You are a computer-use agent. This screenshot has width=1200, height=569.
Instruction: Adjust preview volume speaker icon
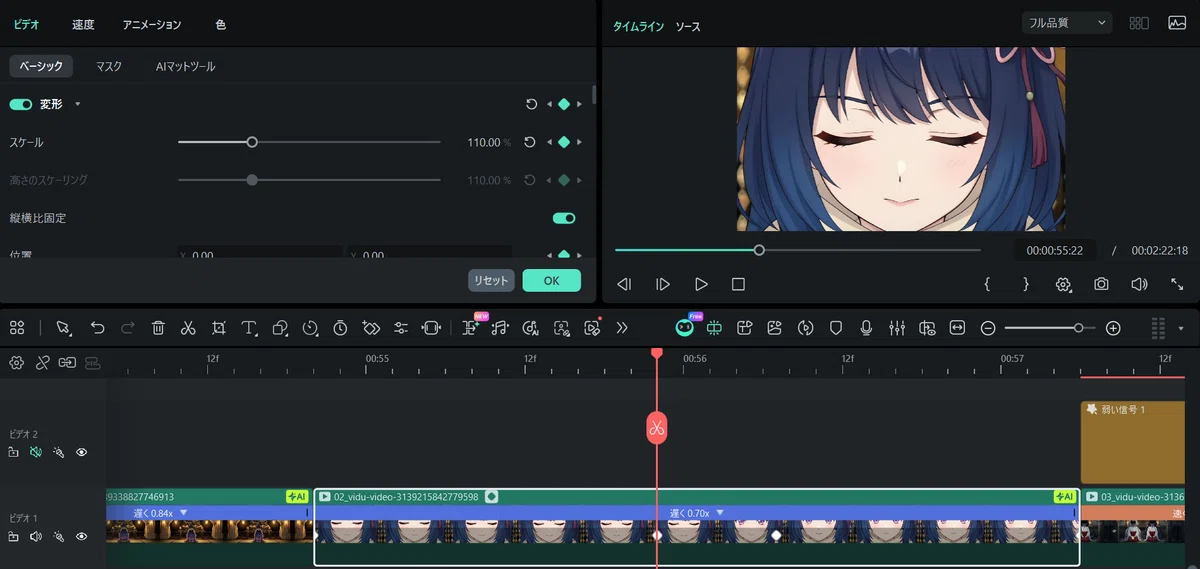point(1139,284)
